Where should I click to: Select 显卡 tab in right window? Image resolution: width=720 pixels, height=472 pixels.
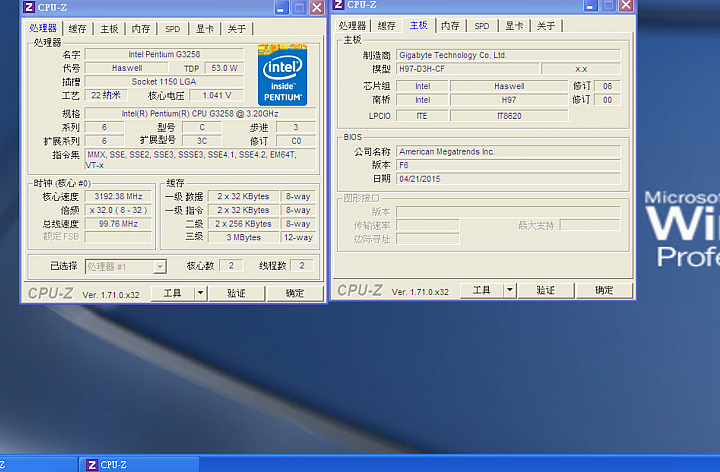pos(514,26)
